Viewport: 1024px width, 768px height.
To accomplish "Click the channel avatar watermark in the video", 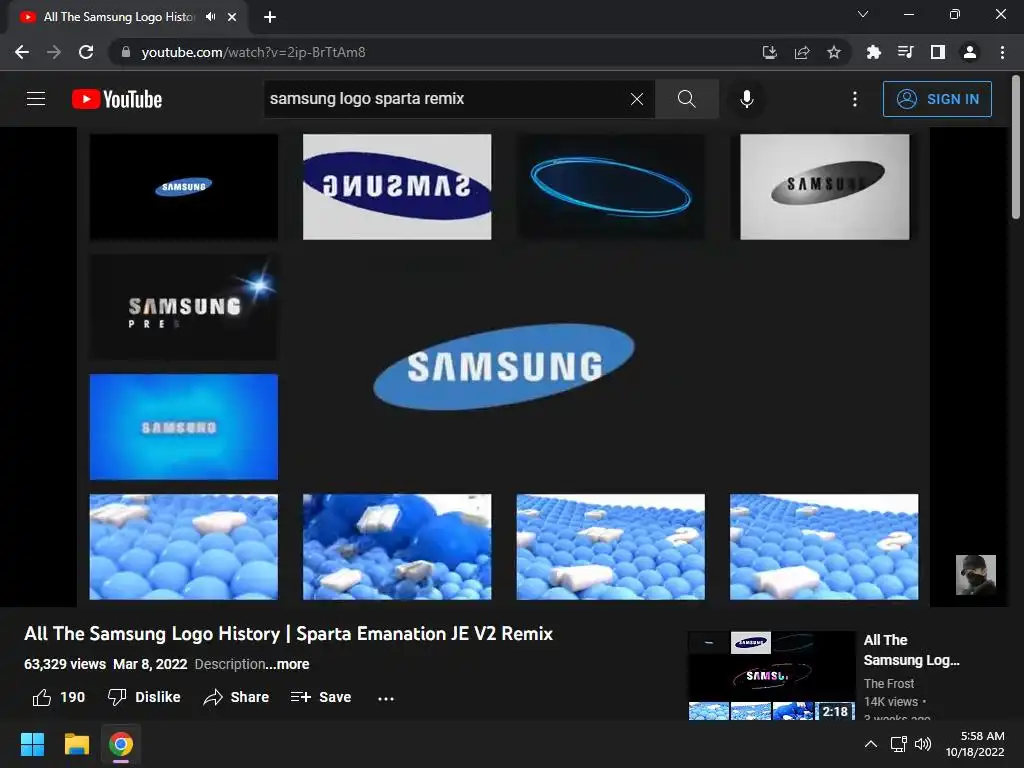I will click(x=976, y=575).
